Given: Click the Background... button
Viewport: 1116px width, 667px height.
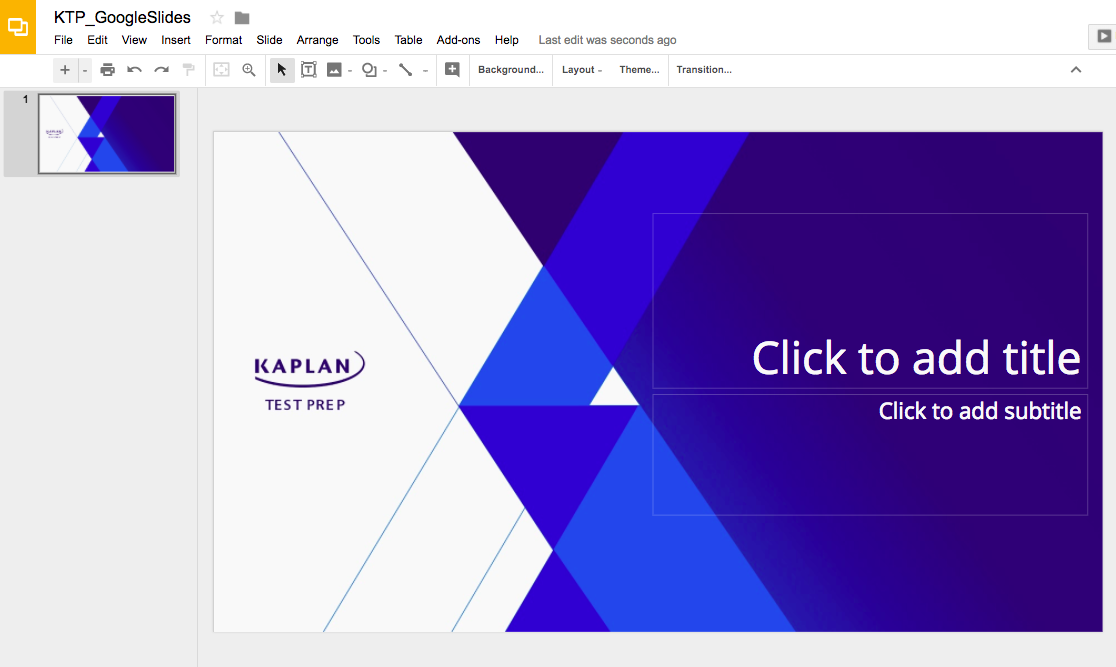Looking at the screenshot, I should 510,70.
